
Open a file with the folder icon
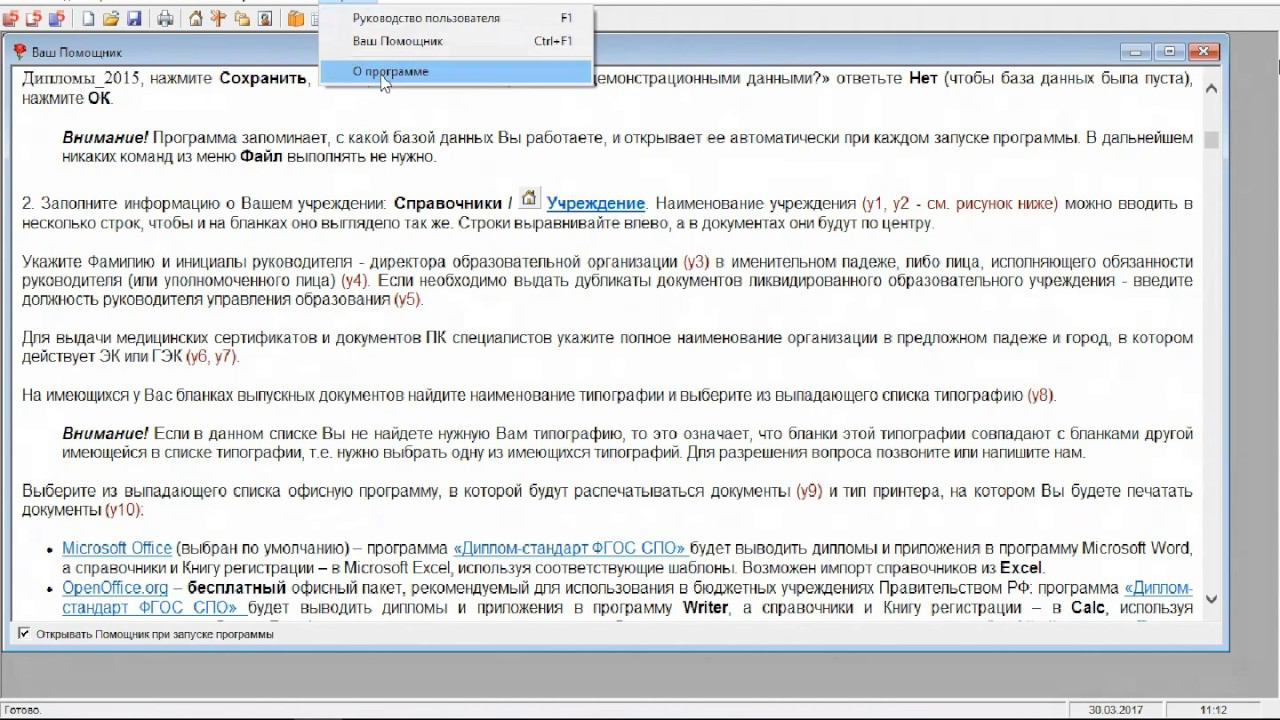(111, 19)
